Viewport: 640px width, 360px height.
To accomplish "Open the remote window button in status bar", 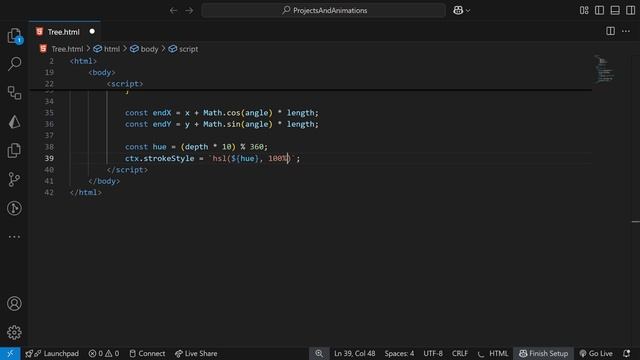I will pyautogui.click(x=10, y=353).
